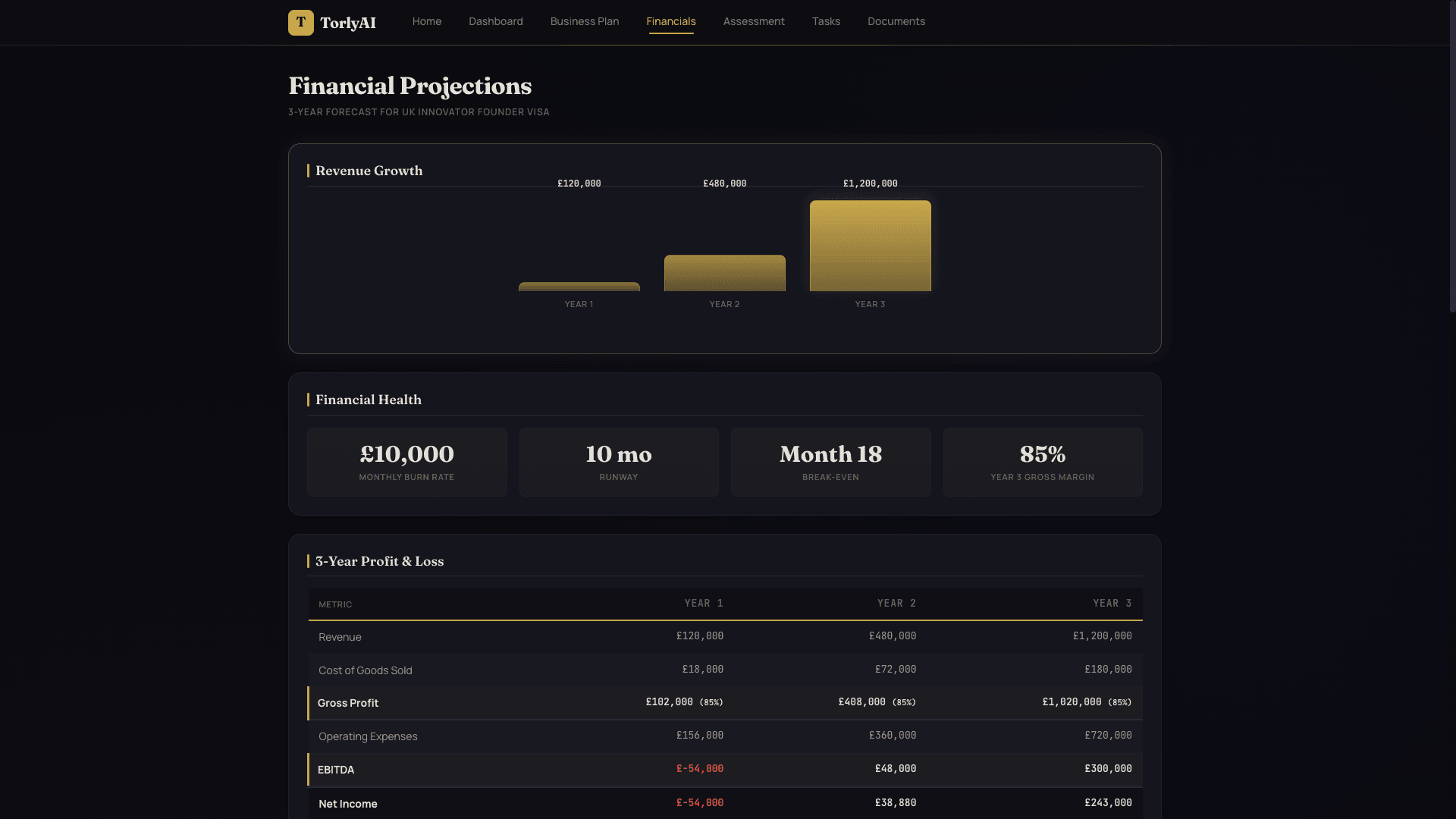Click the Year 3 Gross Margin card
Screen dimensions: 1456x819
click(1042, 461)
